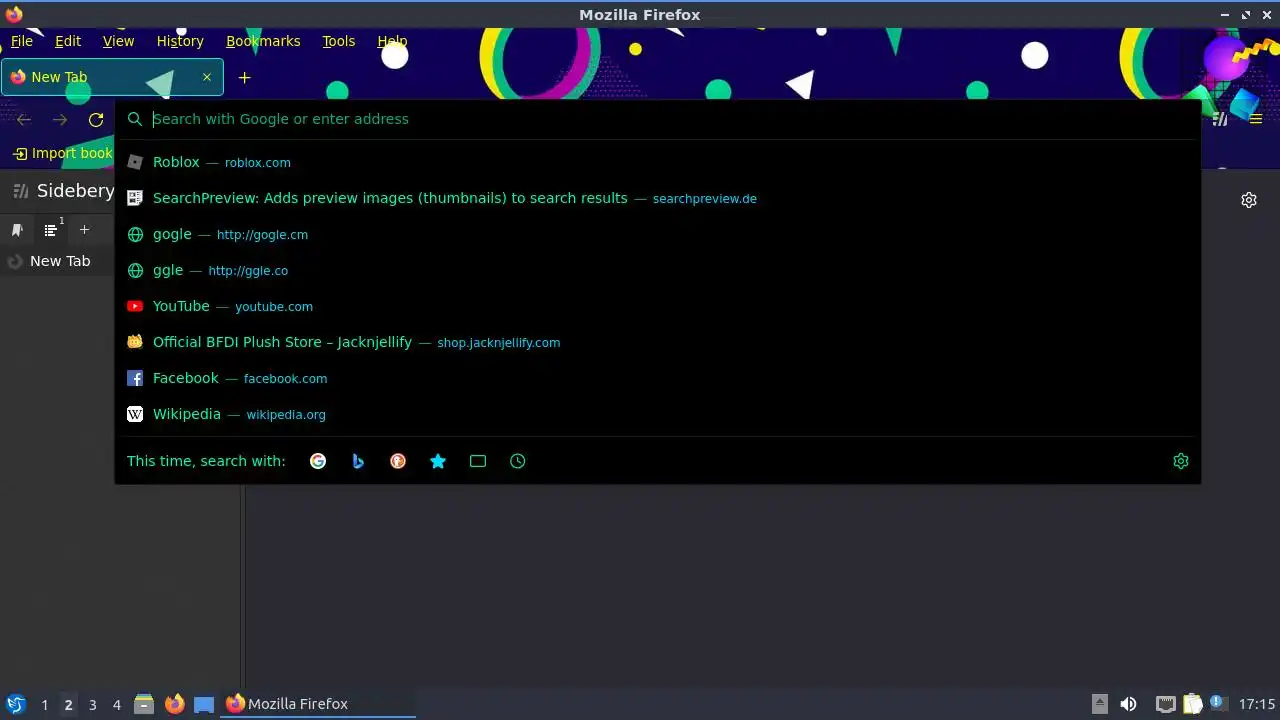This screenshot has height=720, width=1280.
Task: Open gogle suggestion
Action: (658, 234)
